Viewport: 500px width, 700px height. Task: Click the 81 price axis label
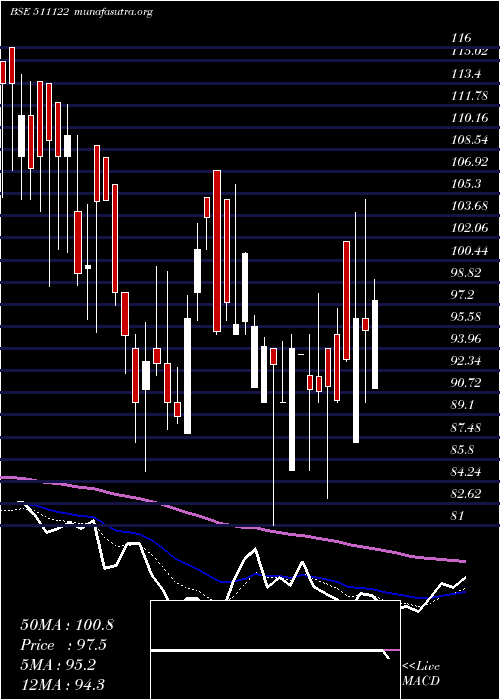[x=458, y=516]
